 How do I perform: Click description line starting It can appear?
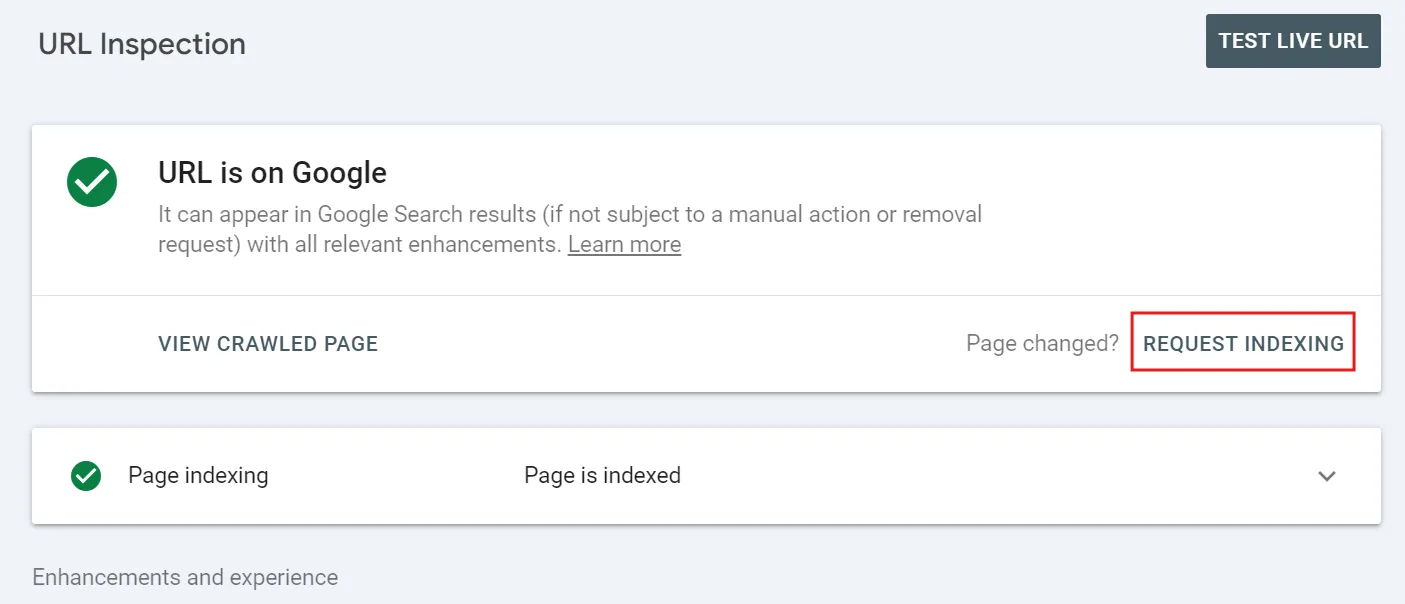click(570, 214)
